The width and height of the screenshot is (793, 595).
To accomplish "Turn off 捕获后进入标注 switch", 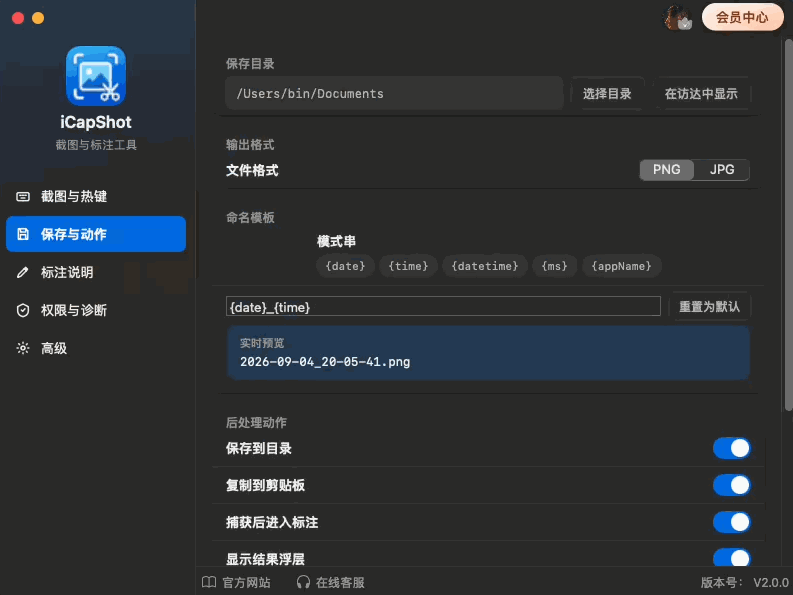I will (731, 522).
